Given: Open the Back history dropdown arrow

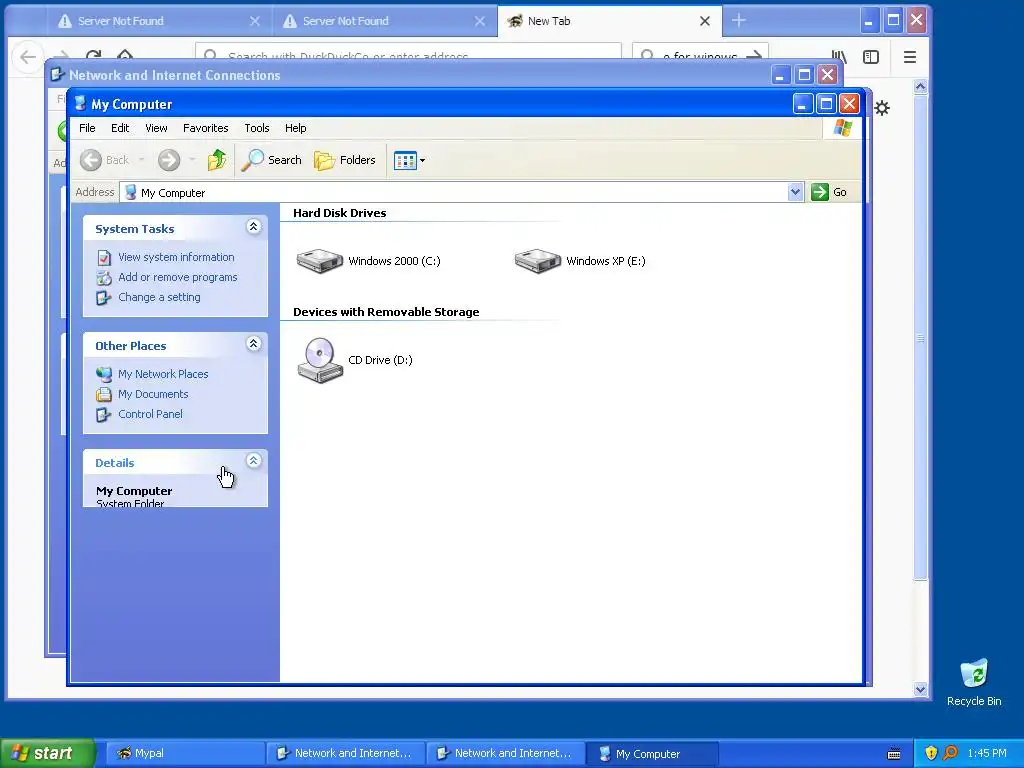Looking at the screenshot, I should coord(141,160).
